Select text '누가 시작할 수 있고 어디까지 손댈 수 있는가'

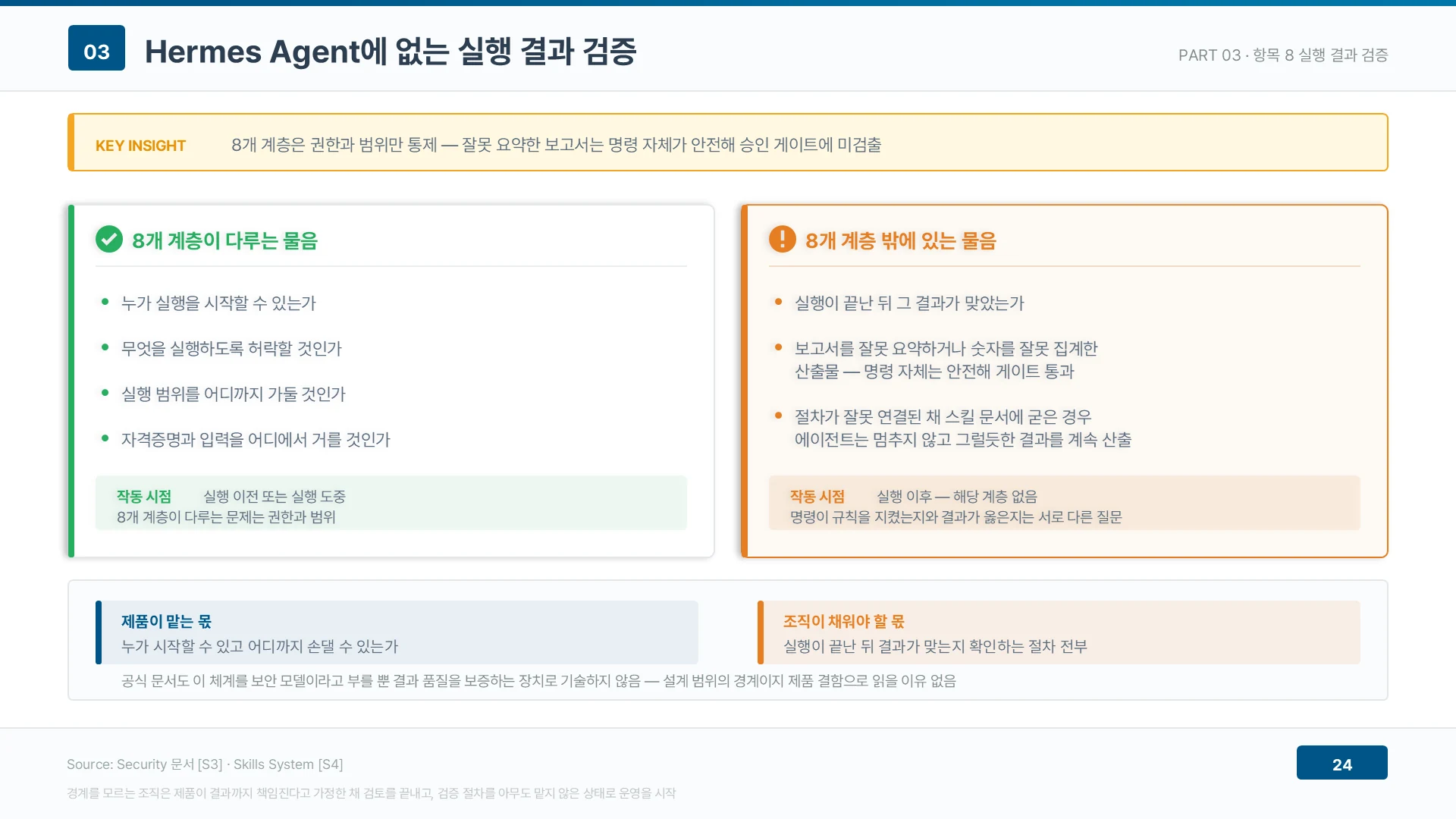(259, 647)
